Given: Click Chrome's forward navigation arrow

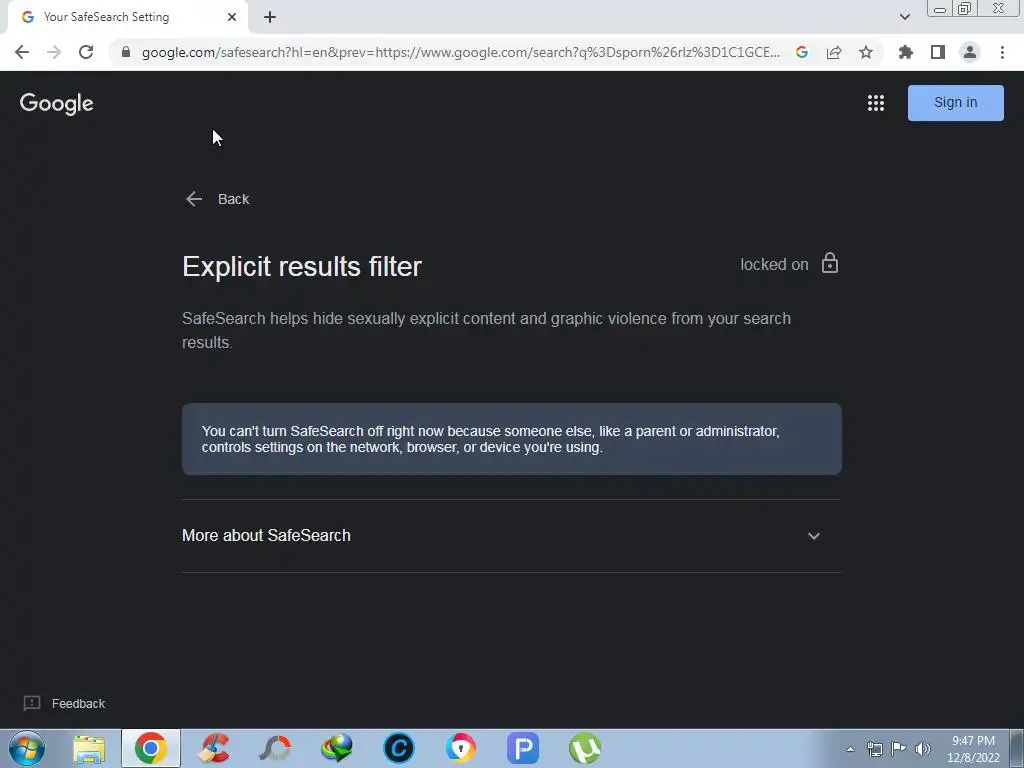Looking at the screenshot, I should click(x=54, y=52).
